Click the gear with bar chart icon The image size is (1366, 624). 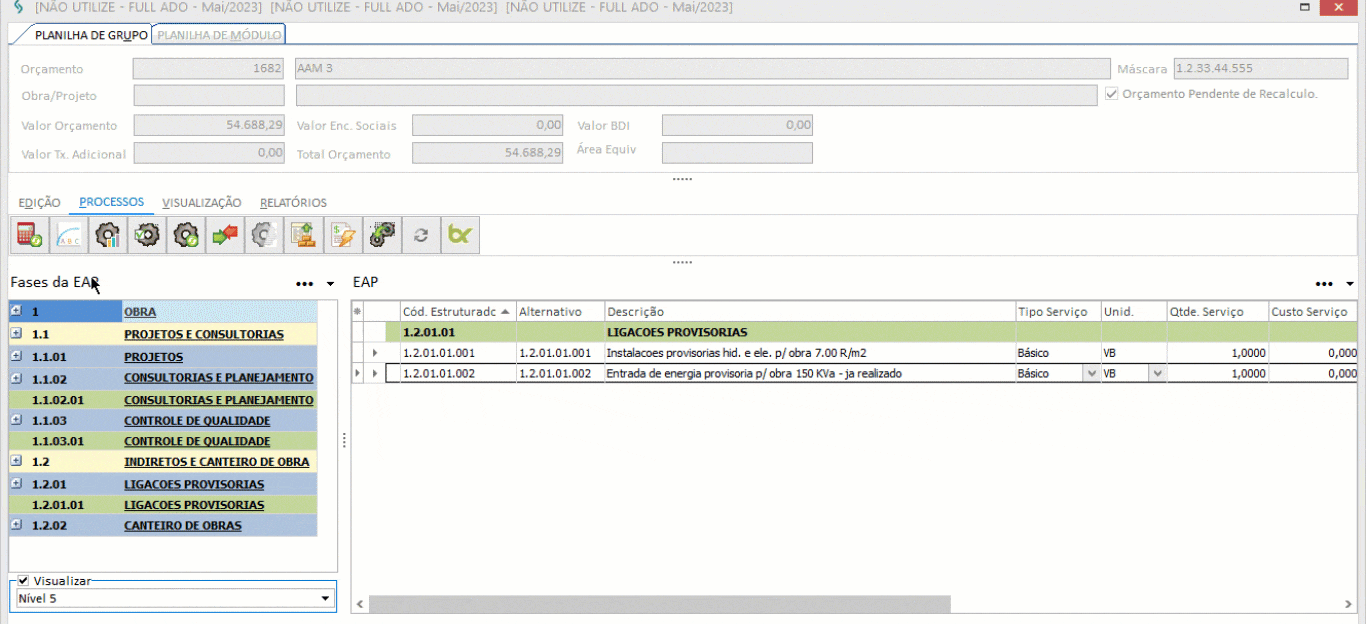(107, 235)
